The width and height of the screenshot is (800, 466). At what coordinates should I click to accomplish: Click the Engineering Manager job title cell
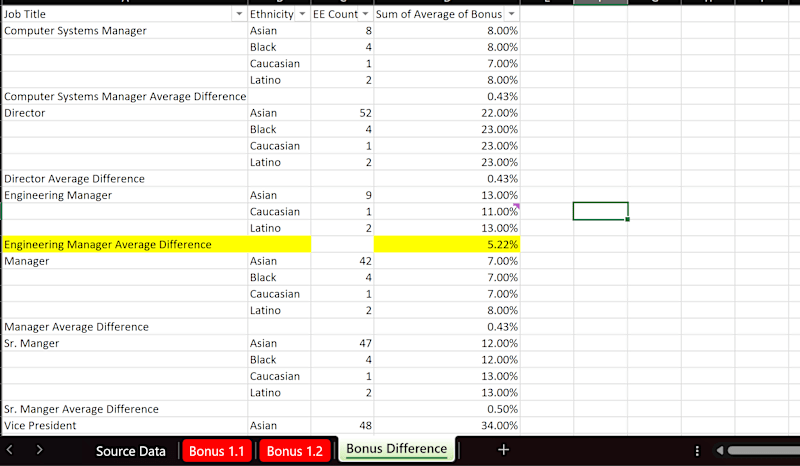click(x=125, y=195)
